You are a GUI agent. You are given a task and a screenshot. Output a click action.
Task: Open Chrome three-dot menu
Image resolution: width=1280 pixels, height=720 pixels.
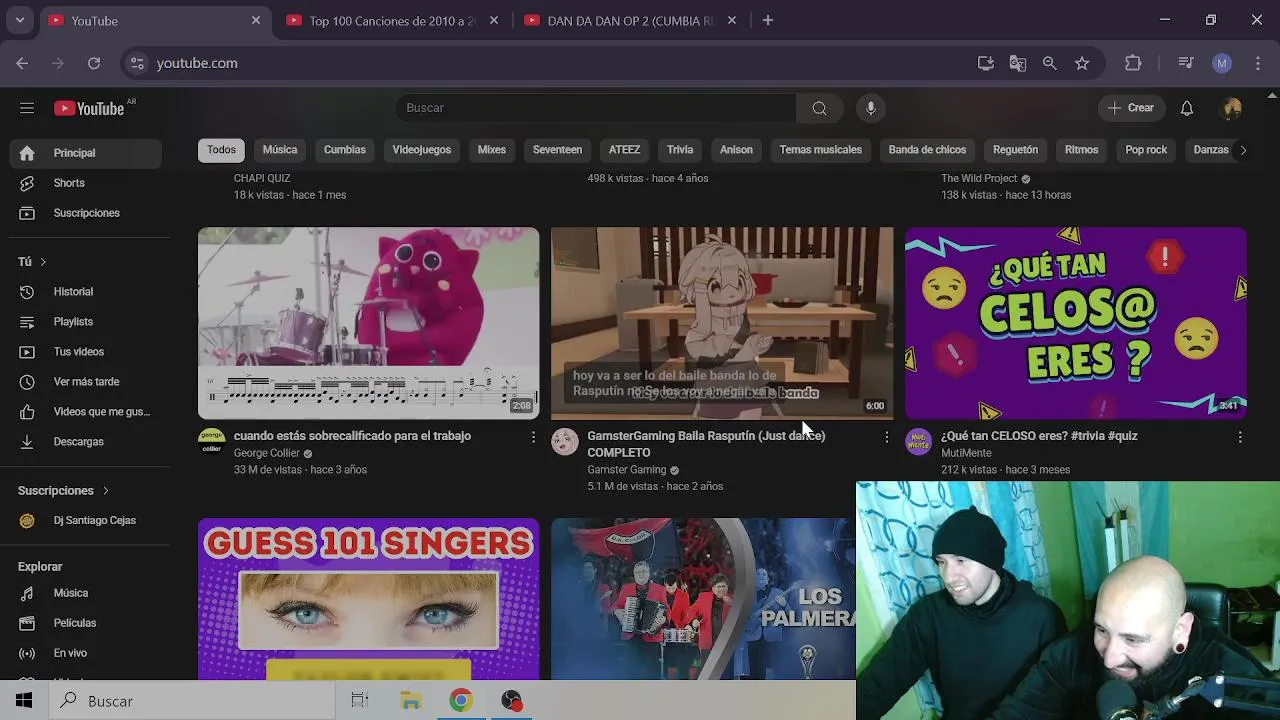pyautogui.click(x=1257, y=63)
